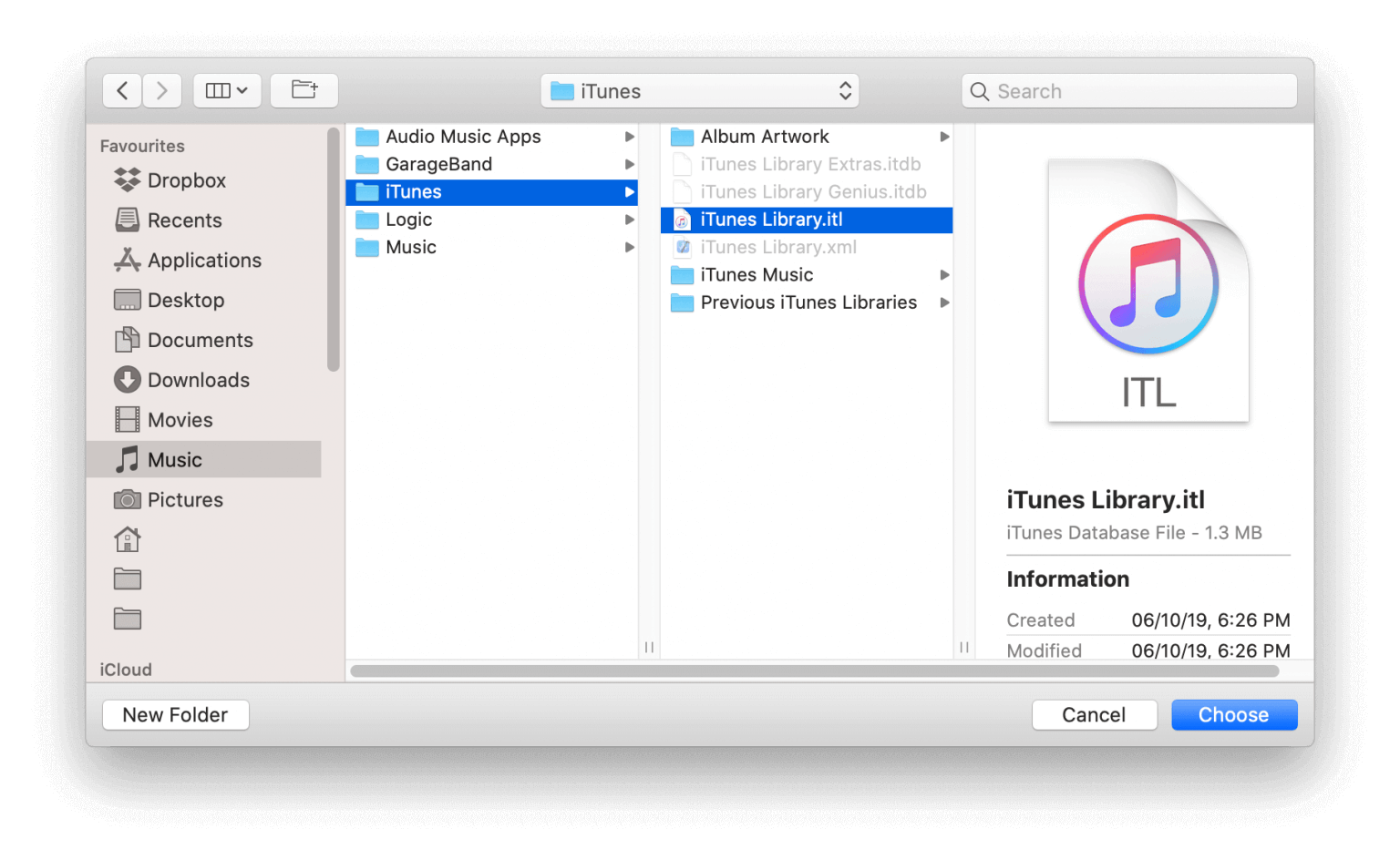1400x860 pixels.
Task: Click iTunes Library.xml file
Action: [x=807, y=247]
